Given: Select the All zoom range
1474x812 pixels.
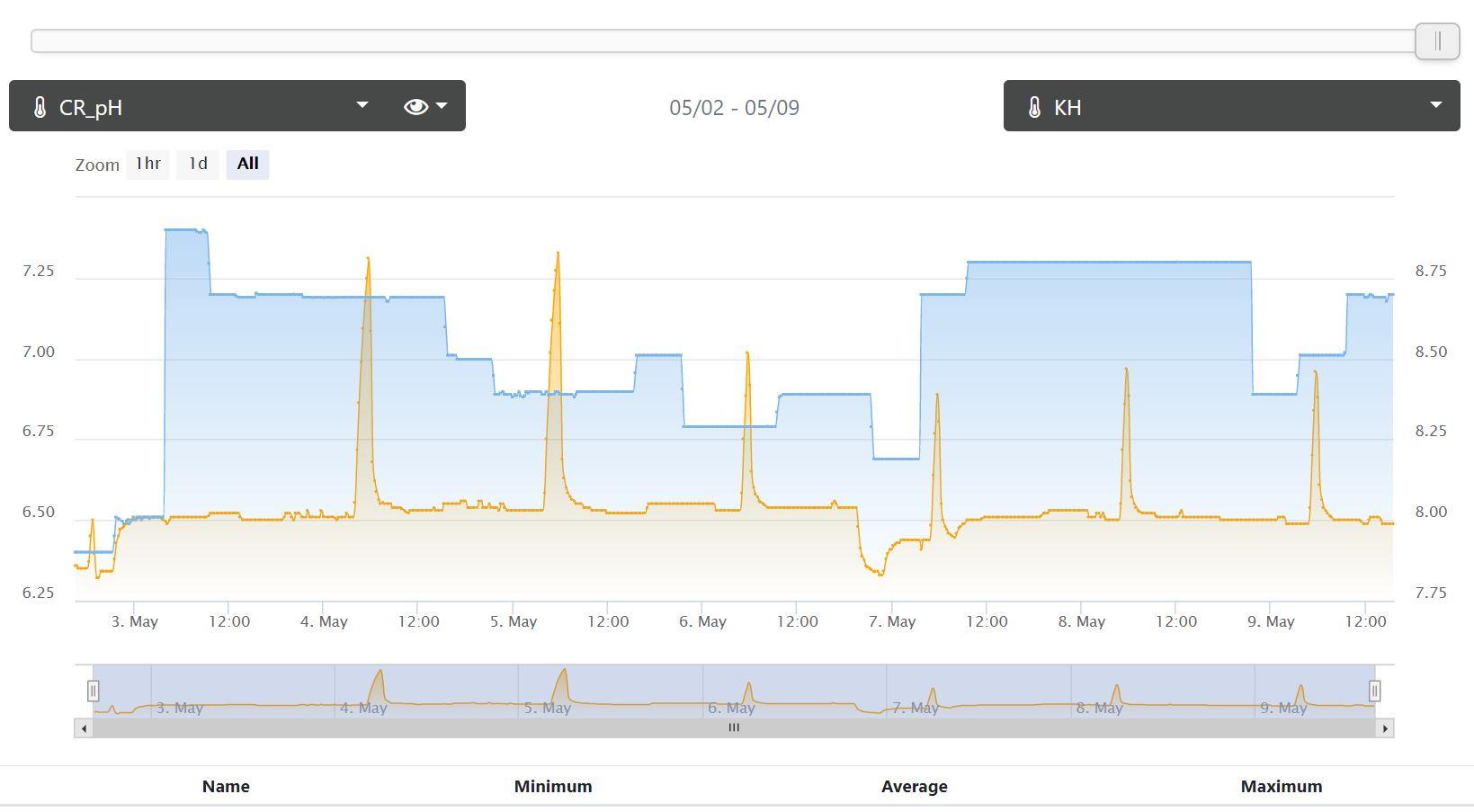Looking at the screenshot, I should (247, 164).
